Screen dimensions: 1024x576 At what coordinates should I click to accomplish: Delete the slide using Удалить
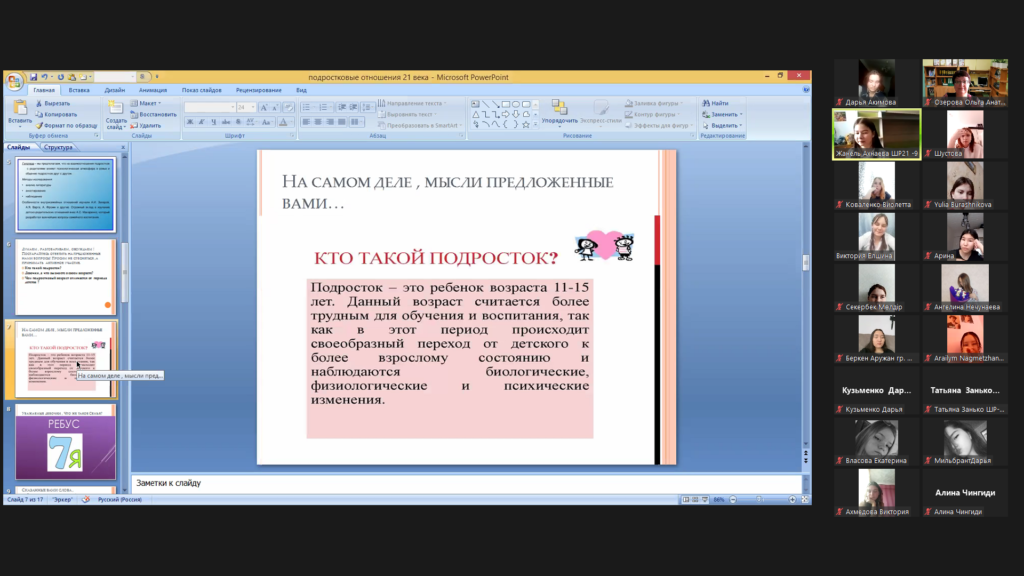click(146, 125)
